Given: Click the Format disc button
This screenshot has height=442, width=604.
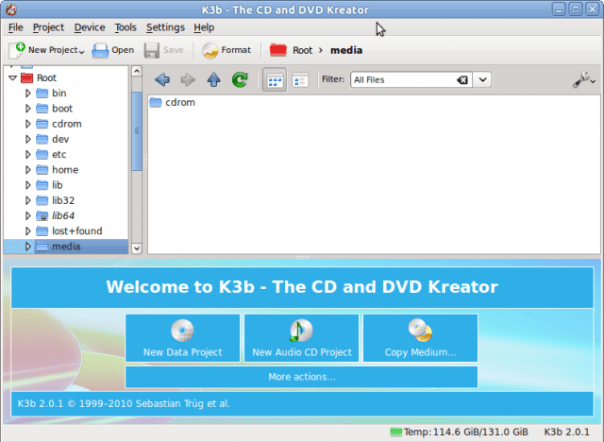Looking at the screenshot, I should tap(226, 50).
